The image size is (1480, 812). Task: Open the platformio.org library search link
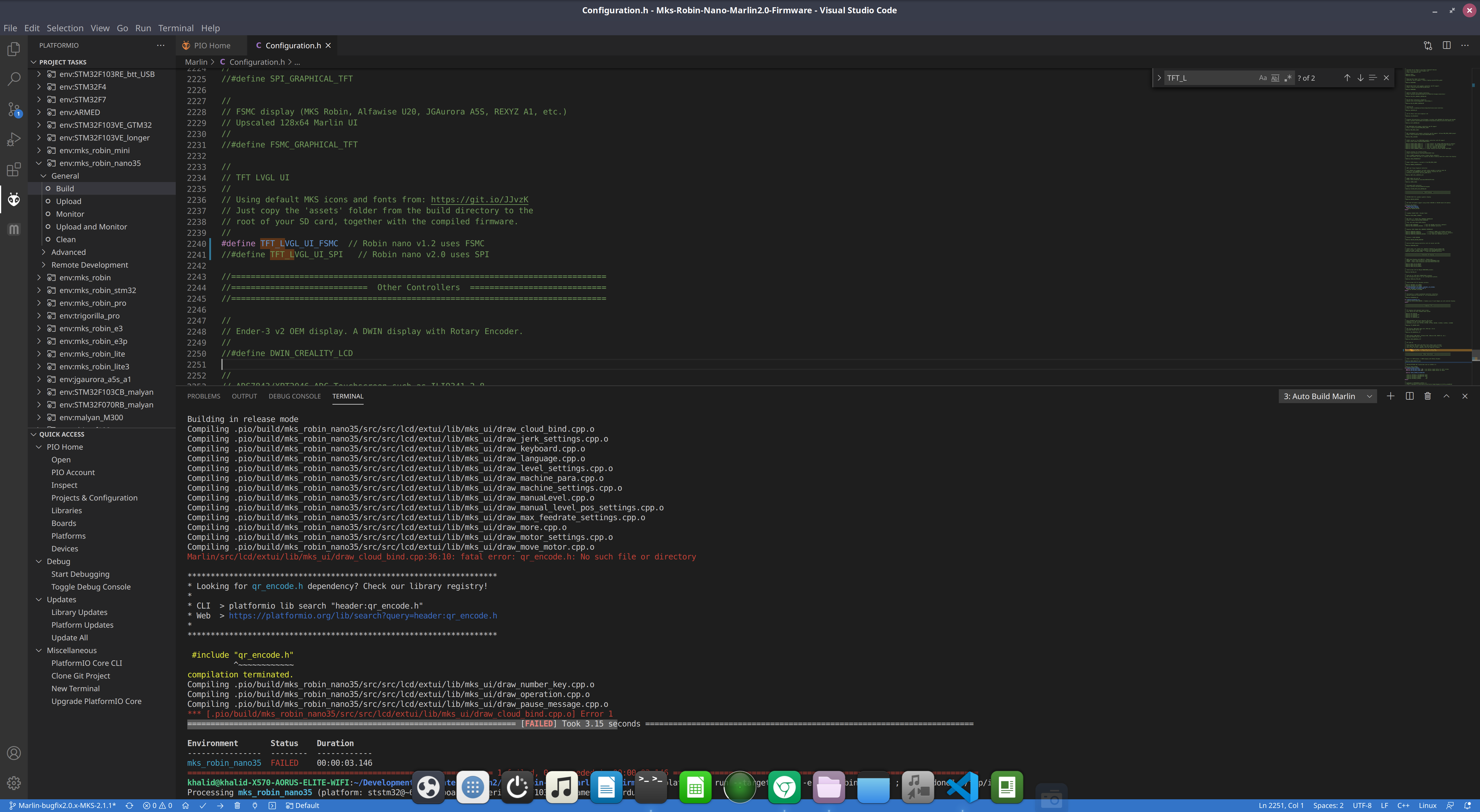click(362, 615)
